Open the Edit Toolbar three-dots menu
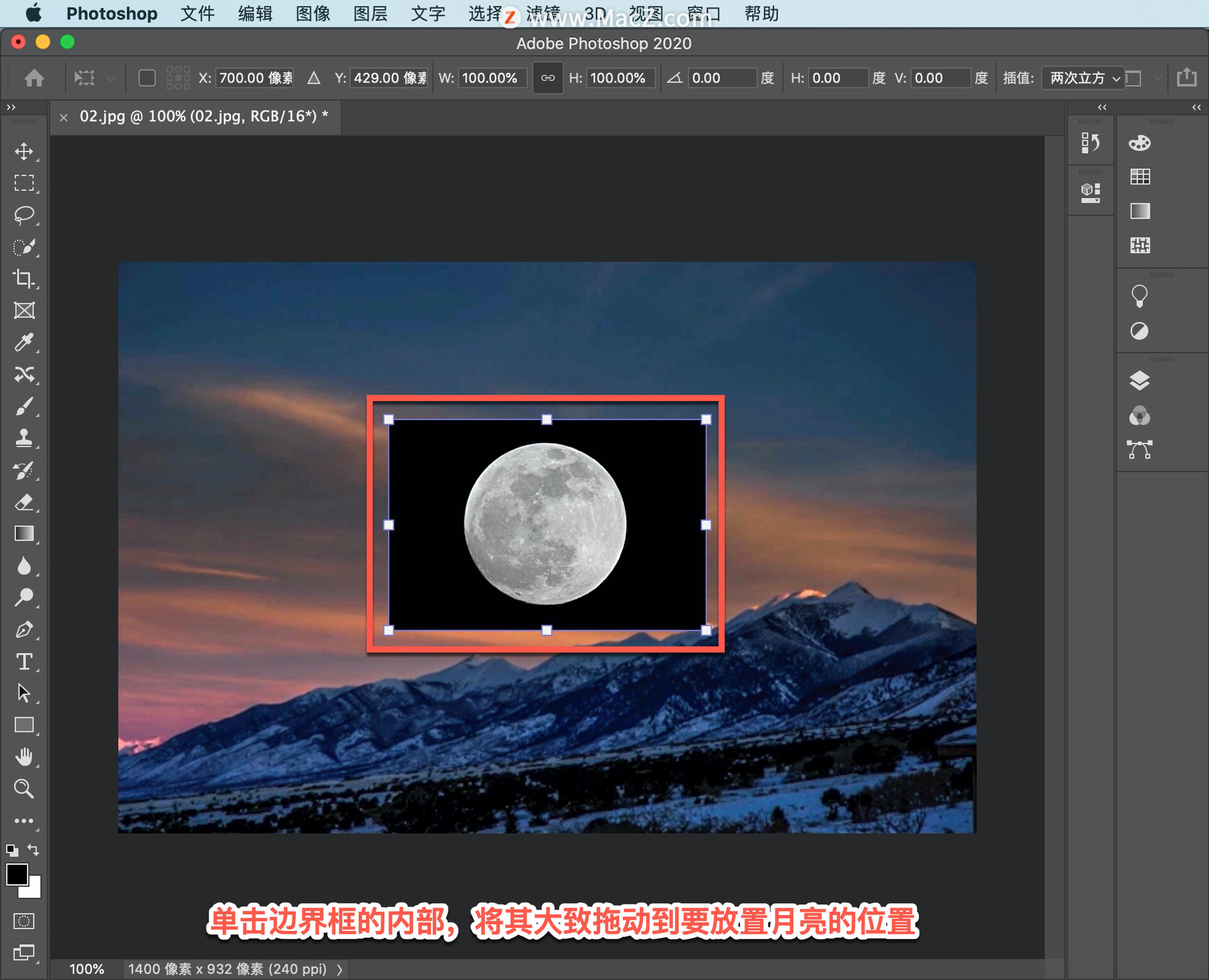This screenshot has width=1209, height=980. pyautogui.click(x=24, y=821)
